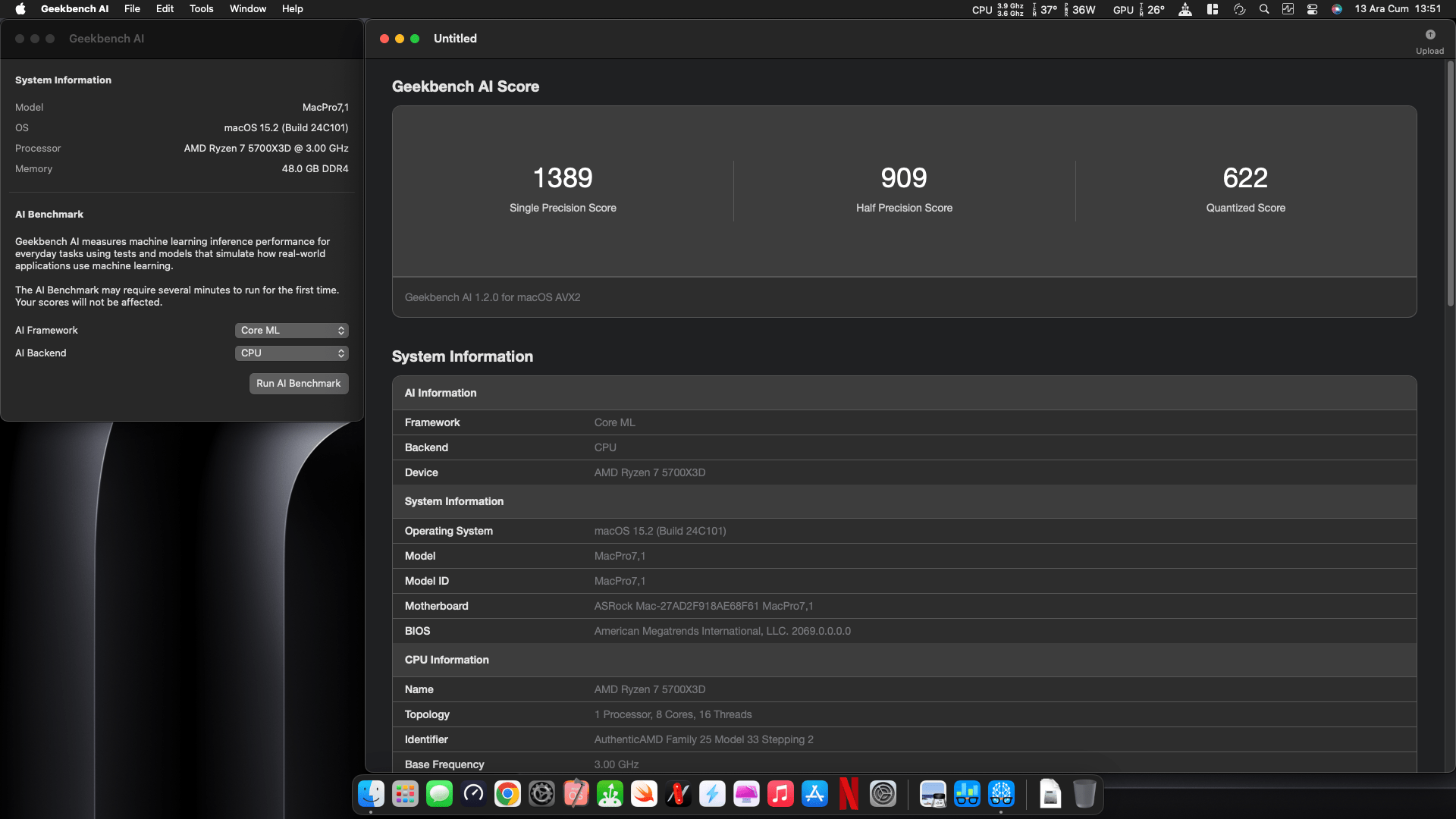Click the Upload icon in toolbar
The width and height of the screenshot is (1456, 819).
point(1429,35)
